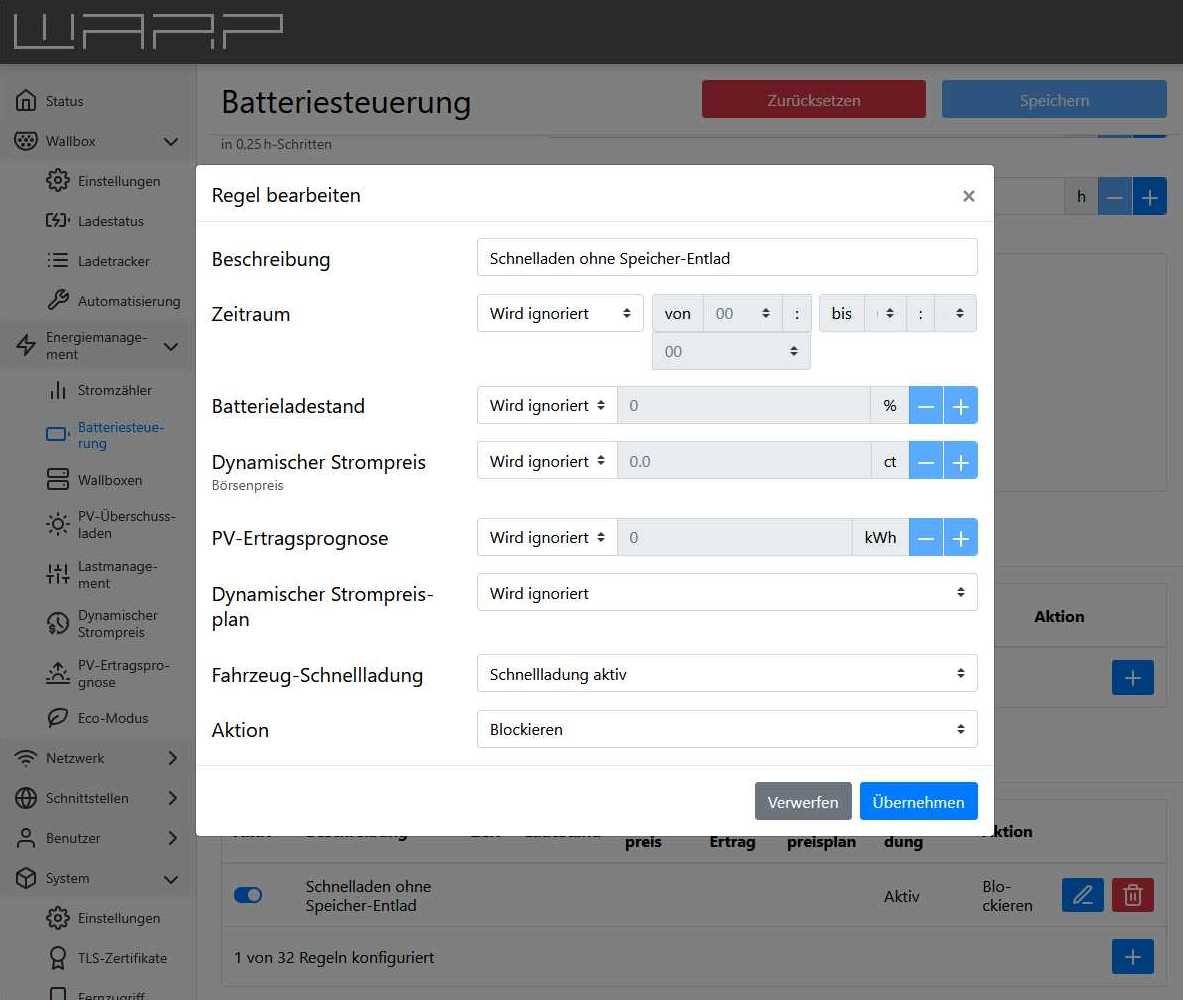Image resolution: width=1183 pixels, height=1000 pixels.
Task: Add a new rule with bottom plus button
Action: click(1132, 957)
